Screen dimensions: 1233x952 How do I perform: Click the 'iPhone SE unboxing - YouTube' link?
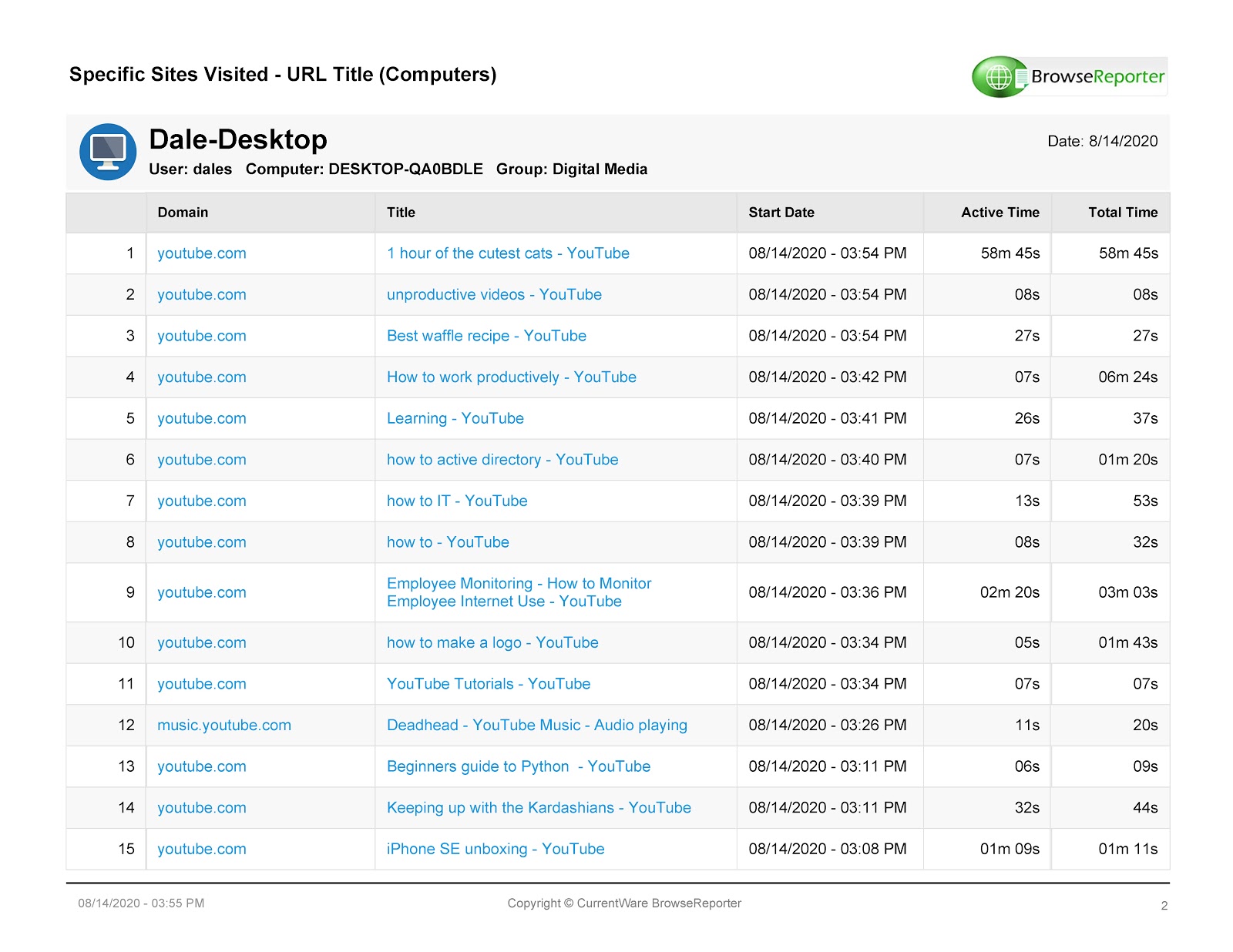(496, 849)
